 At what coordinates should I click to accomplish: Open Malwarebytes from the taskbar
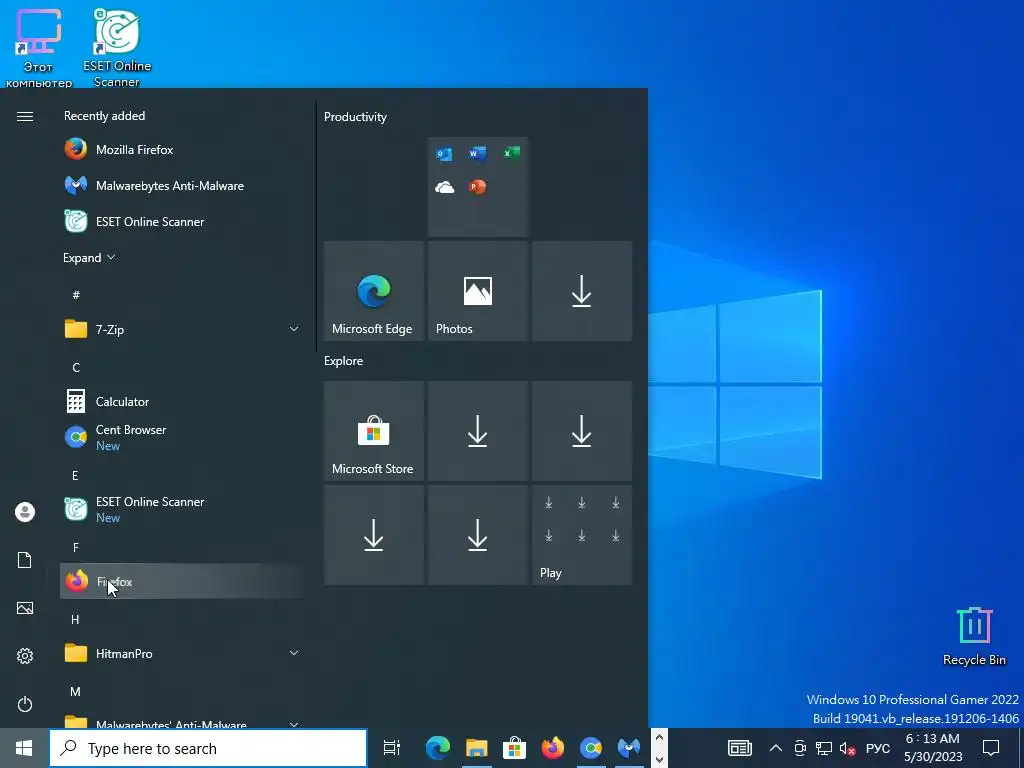pyautogui.click(x=629, y=748)
